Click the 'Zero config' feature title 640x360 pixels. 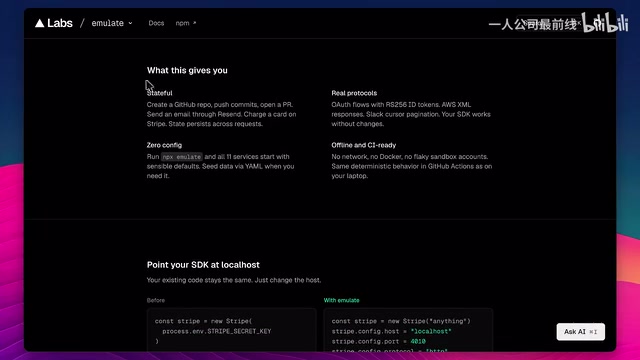pyautogui.click(x=164, y=145)
